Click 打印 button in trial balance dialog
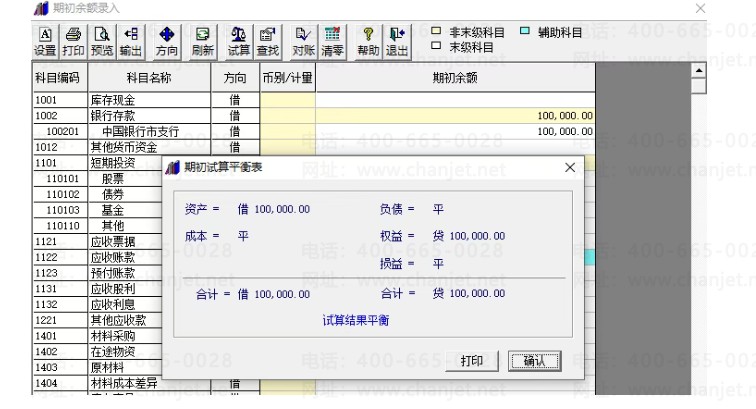Image resolution: width=756 pixels, height=409 pixels. coord(472,361)
